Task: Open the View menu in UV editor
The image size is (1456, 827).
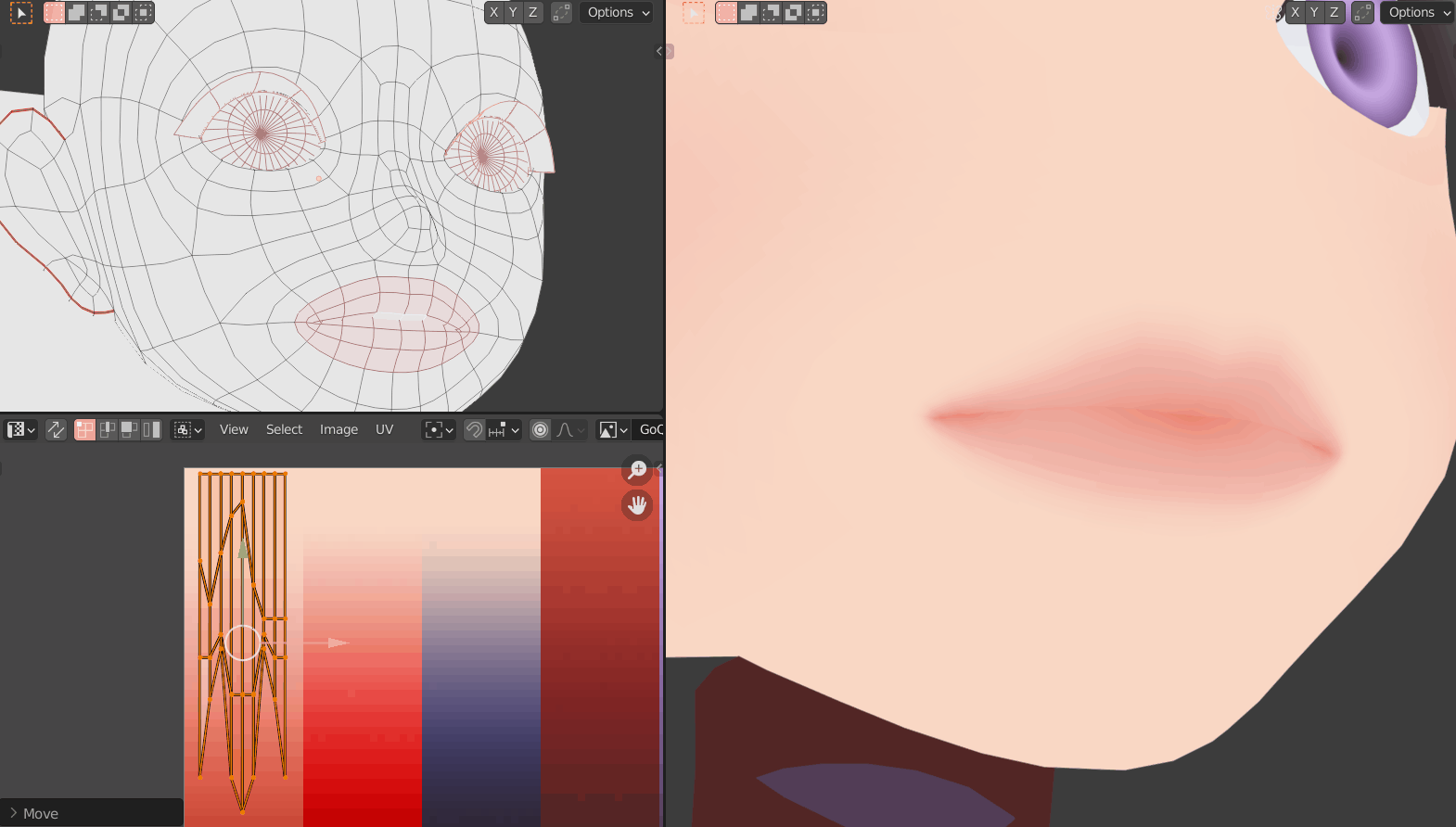Action: click(x=234, y=430)
